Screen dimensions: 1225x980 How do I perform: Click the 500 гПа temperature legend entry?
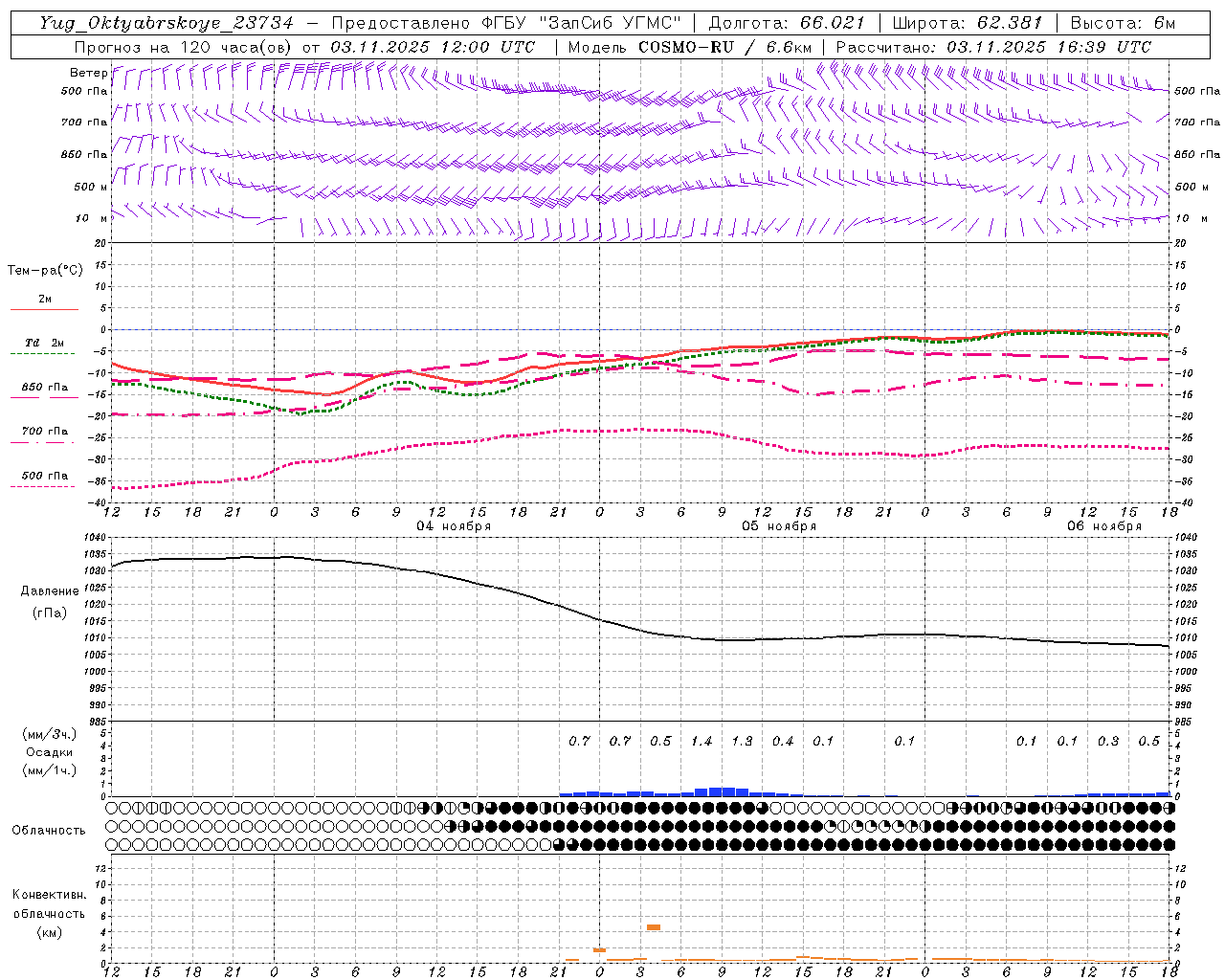(45, 476)
